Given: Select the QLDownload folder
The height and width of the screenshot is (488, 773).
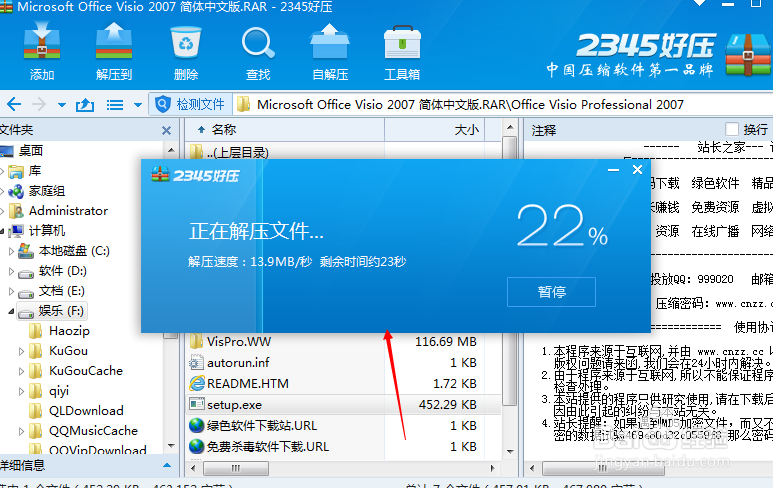Looking at the screenshot, I should (86, 411).
